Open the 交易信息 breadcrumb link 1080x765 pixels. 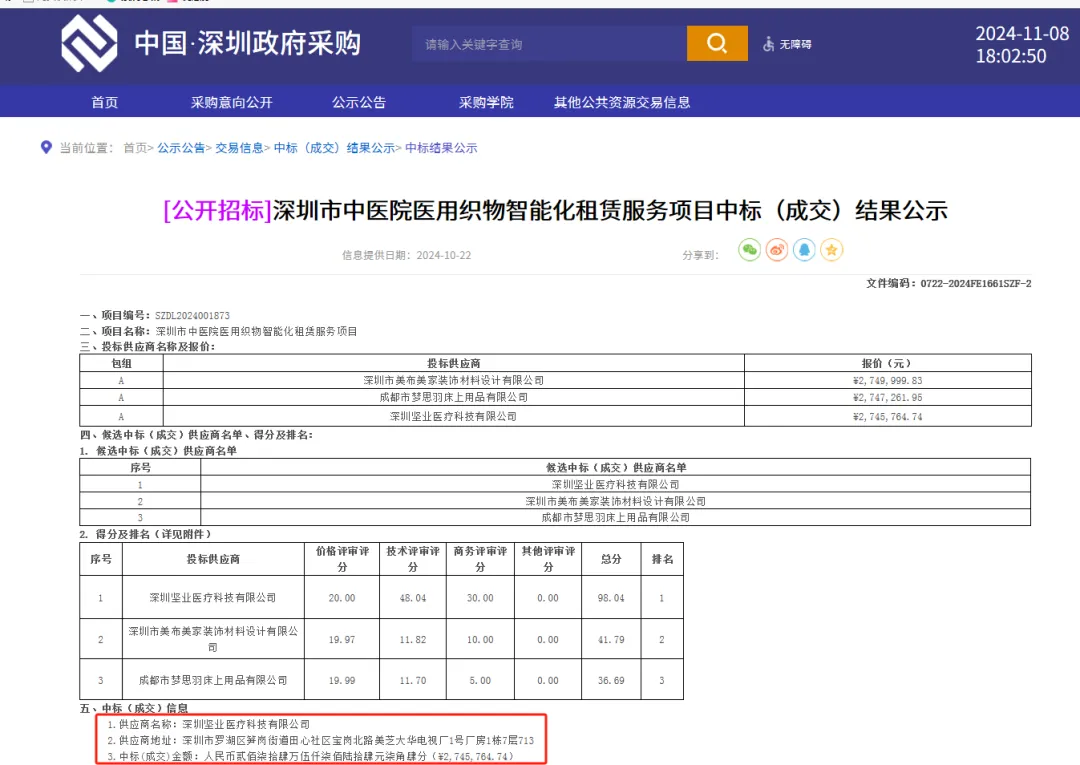click(x=239, y=148)
